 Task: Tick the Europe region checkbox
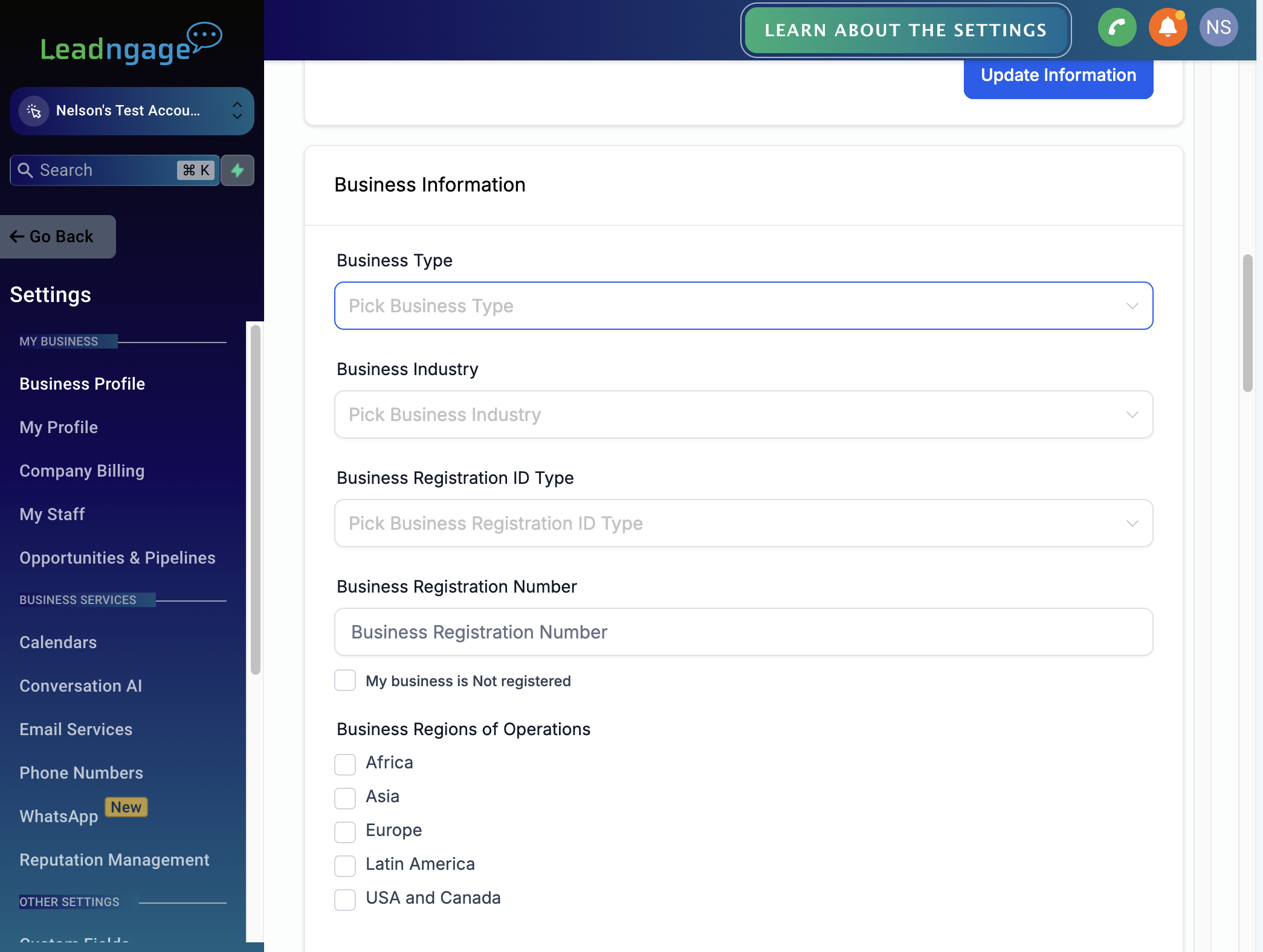click(345, 832)
